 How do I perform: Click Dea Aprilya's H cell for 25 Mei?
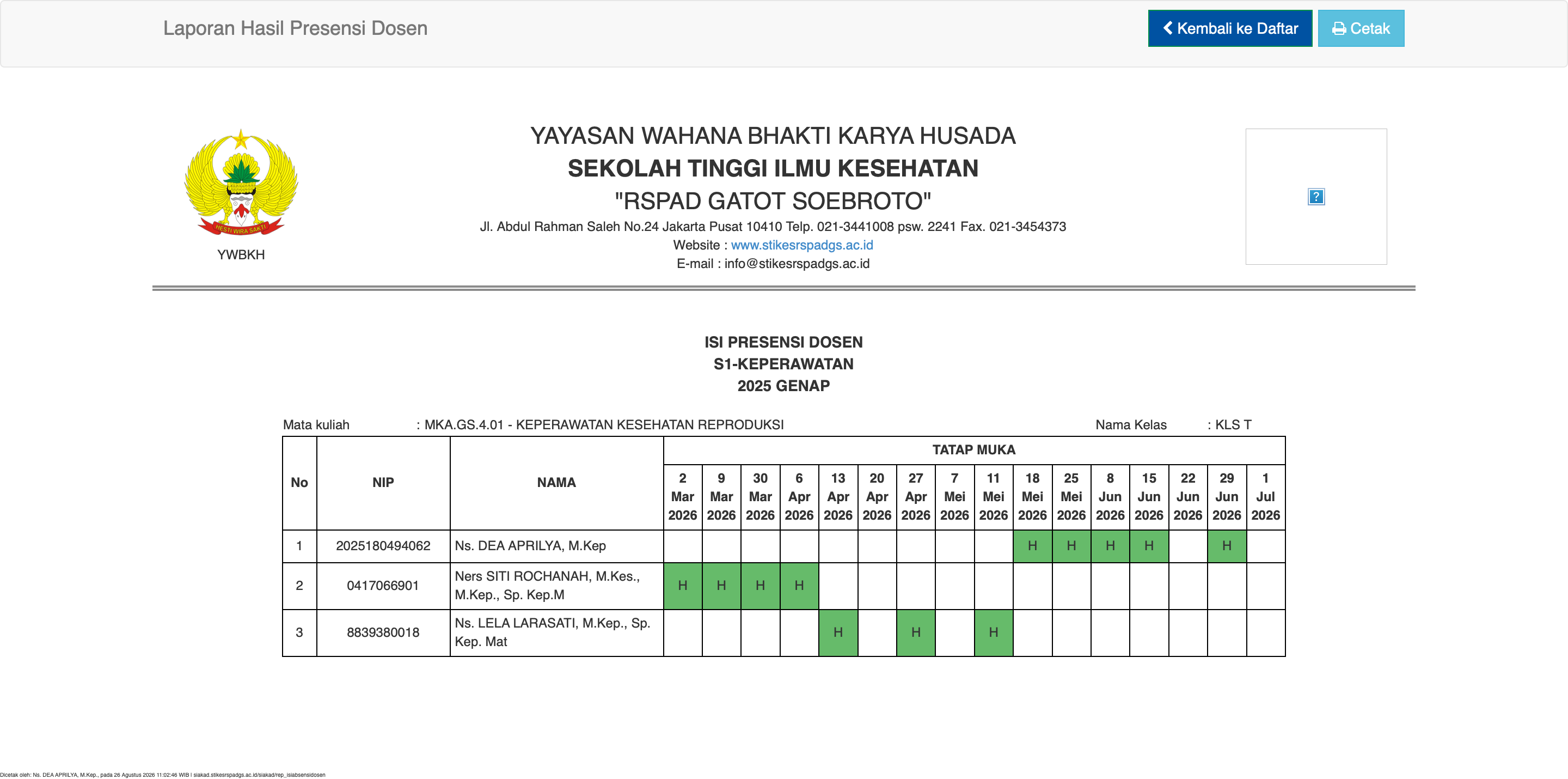point(1071,546)
